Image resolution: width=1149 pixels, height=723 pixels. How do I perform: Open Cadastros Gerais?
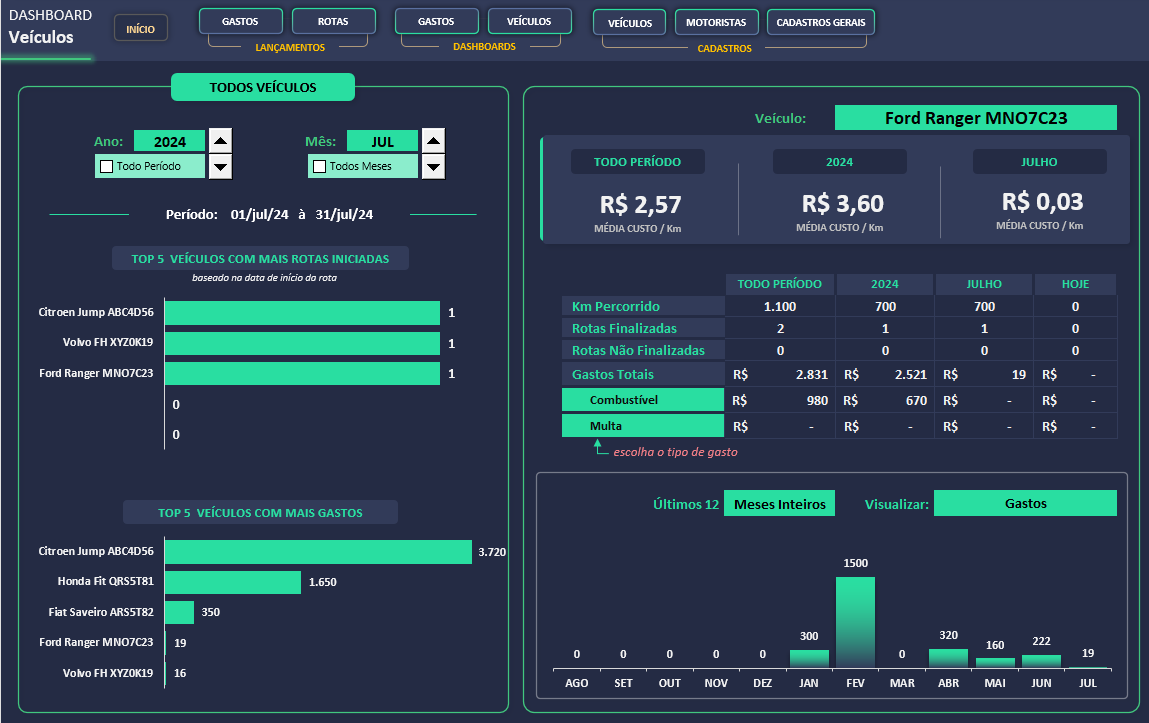821,22
